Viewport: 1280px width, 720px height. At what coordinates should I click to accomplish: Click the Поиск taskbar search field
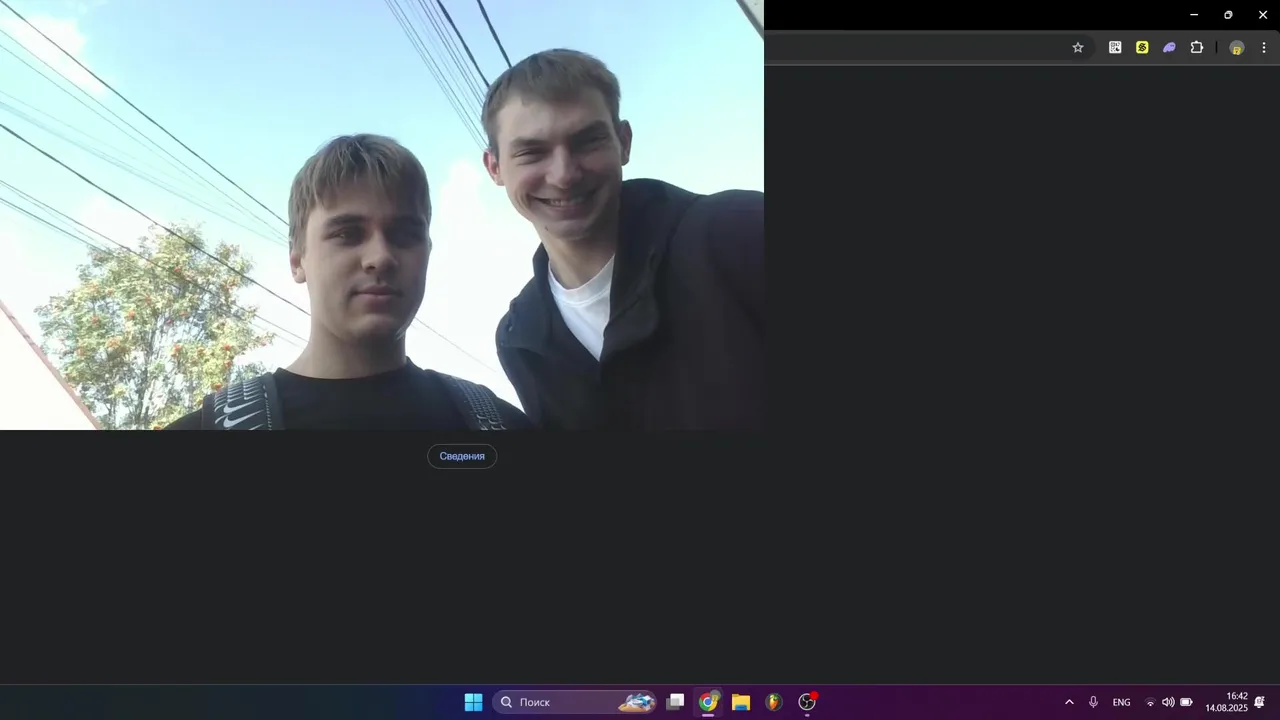pyautogui.click(x=574, y=702)
